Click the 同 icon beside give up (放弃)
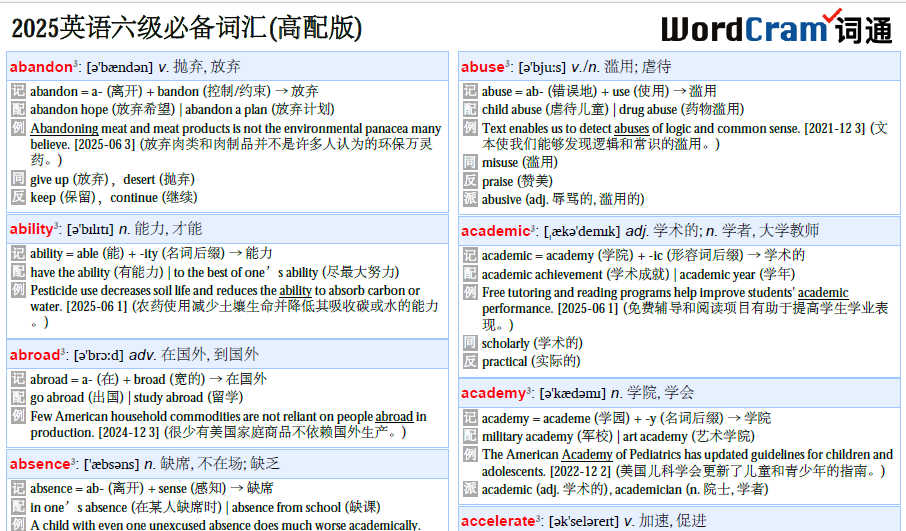 [x=18, y=179]
